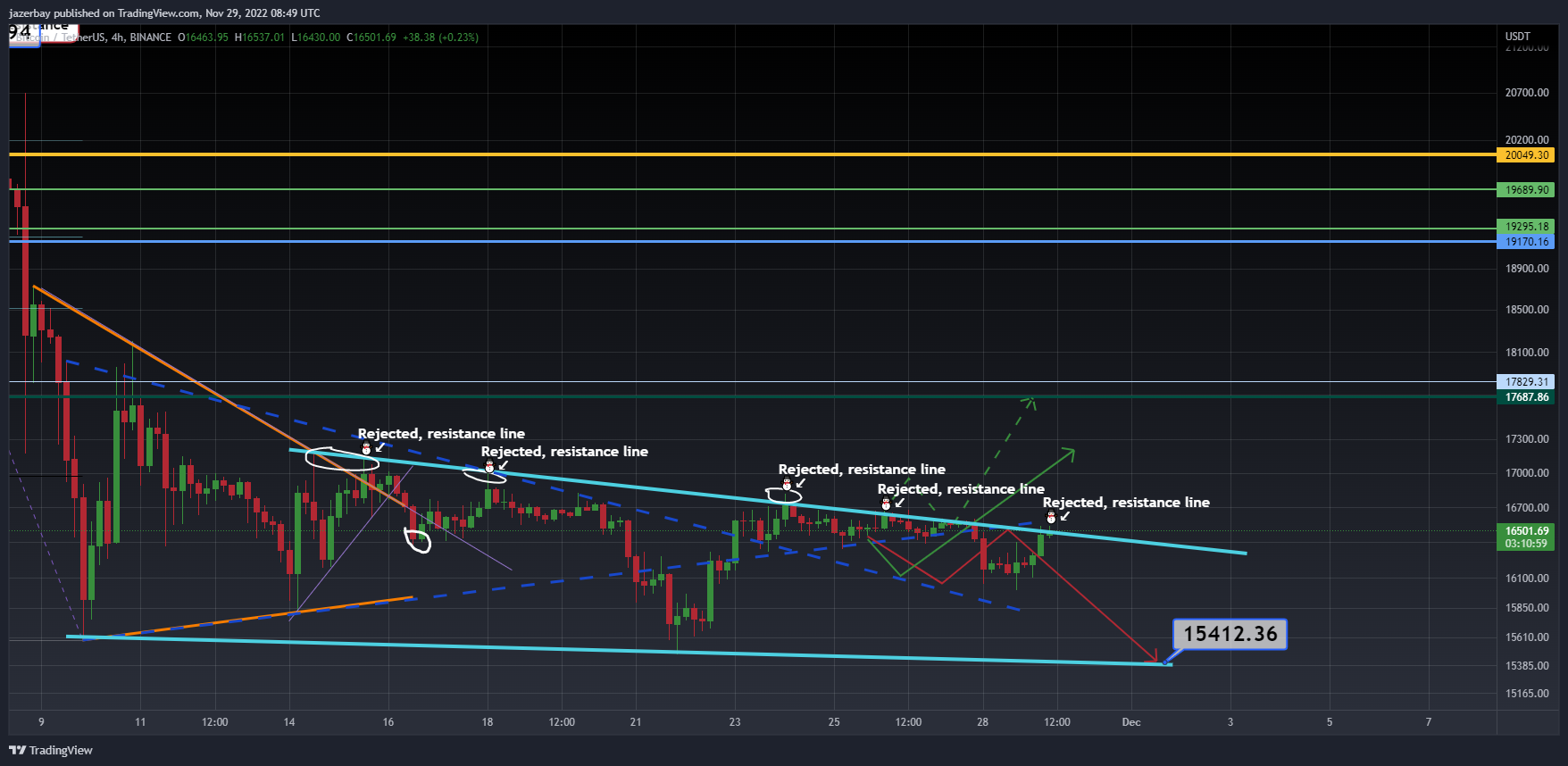
Task: Click the 17000.00 price axis tick
Action: point(1527,473)
